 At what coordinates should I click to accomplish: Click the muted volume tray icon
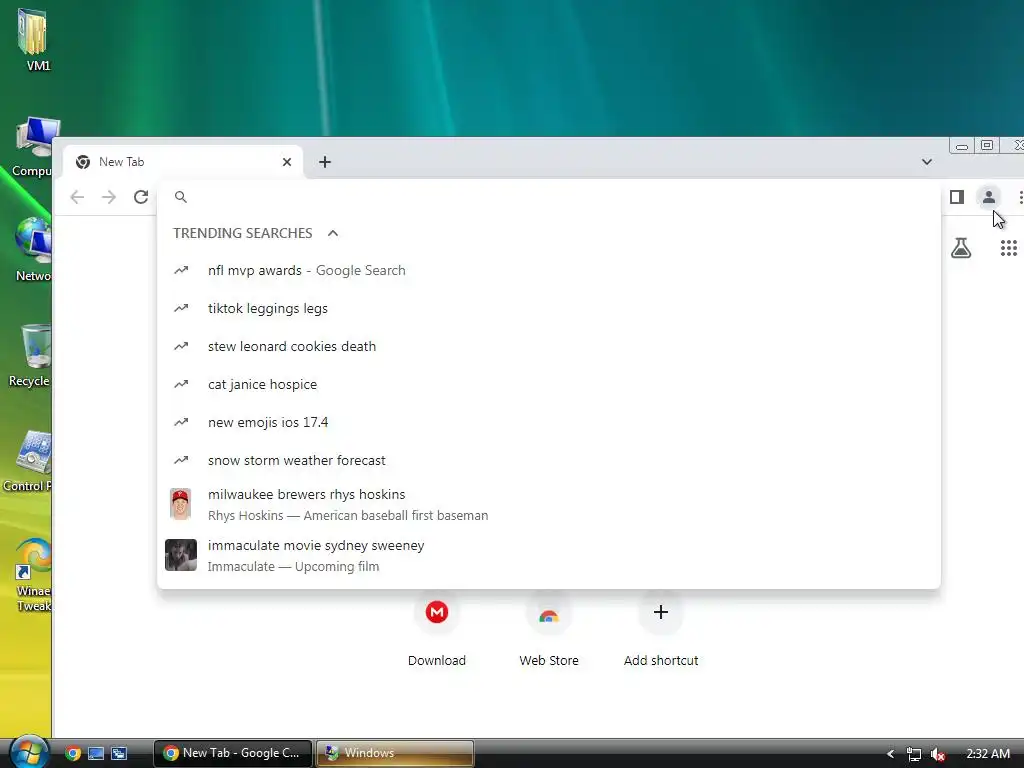(x=938, y=754)
